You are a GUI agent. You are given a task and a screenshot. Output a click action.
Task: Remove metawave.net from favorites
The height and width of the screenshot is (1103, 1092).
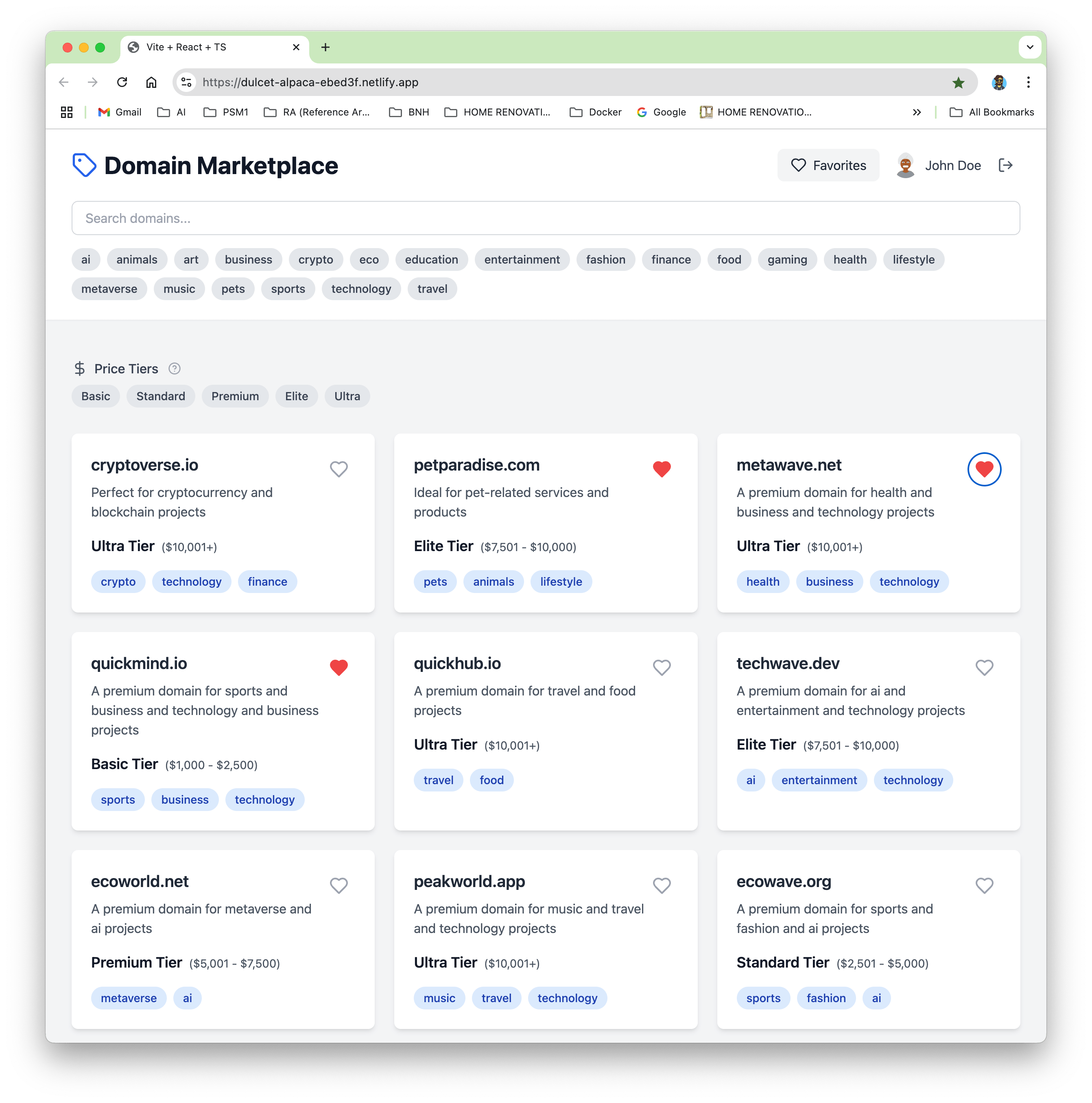point(983,469)
